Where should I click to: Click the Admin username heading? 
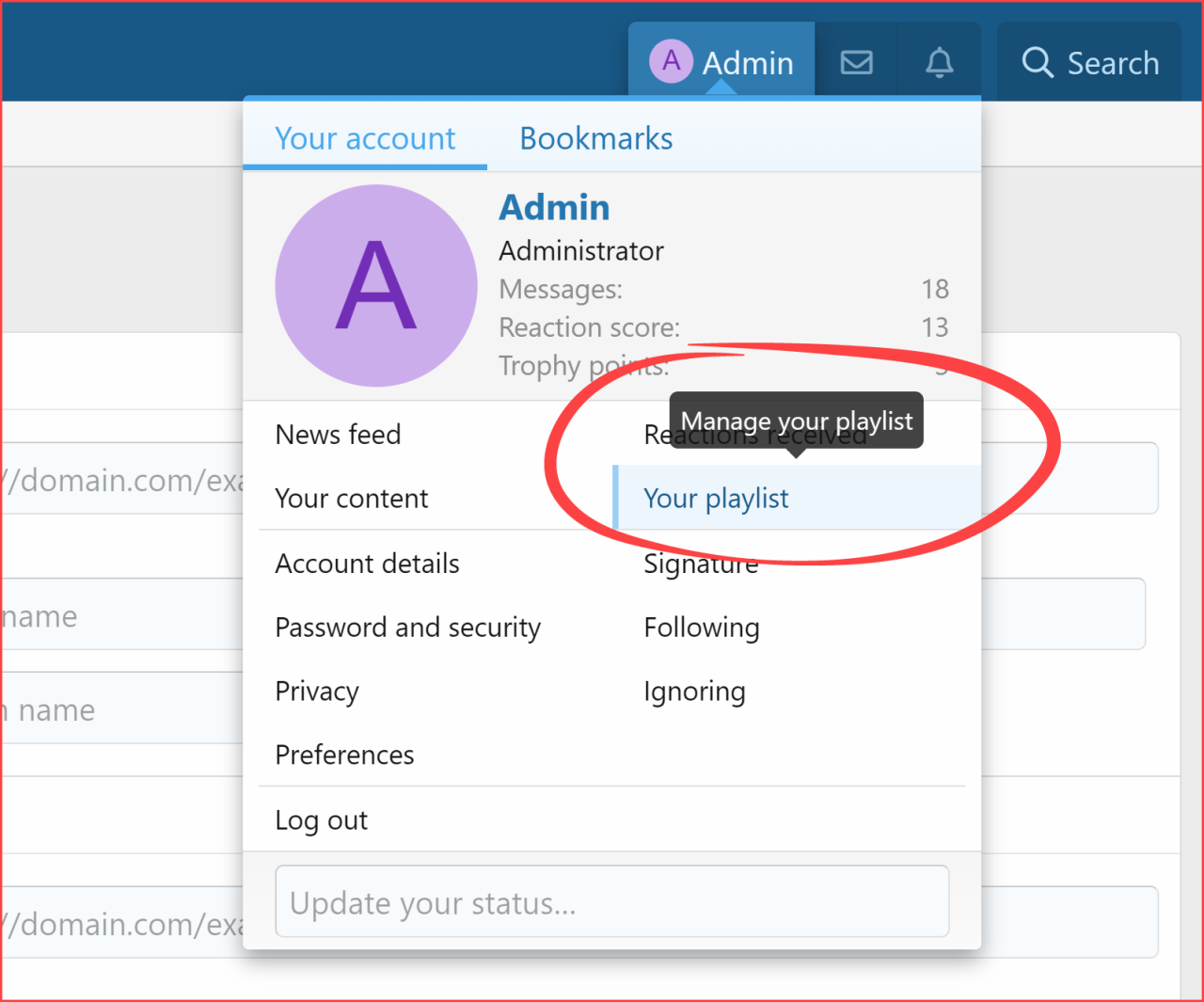click(x=554, y=207)
